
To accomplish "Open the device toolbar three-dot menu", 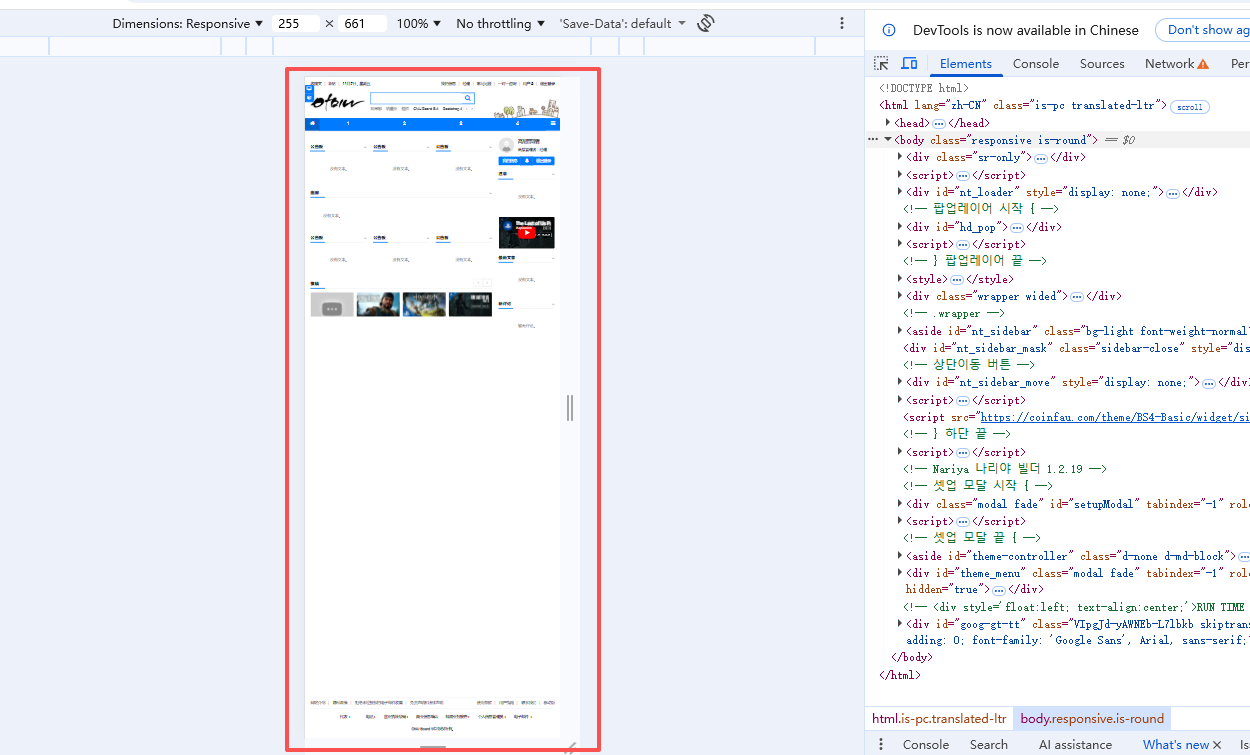I will (842, 23).
